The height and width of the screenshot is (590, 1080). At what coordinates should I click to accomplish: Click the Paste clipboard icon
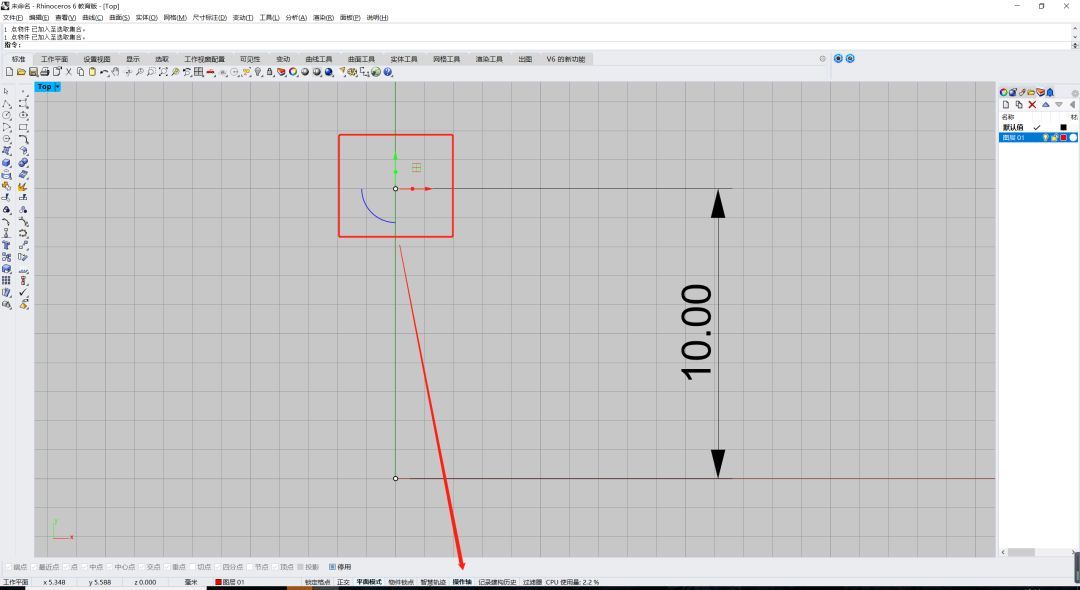pyautogui.click(x=92, y=72)
